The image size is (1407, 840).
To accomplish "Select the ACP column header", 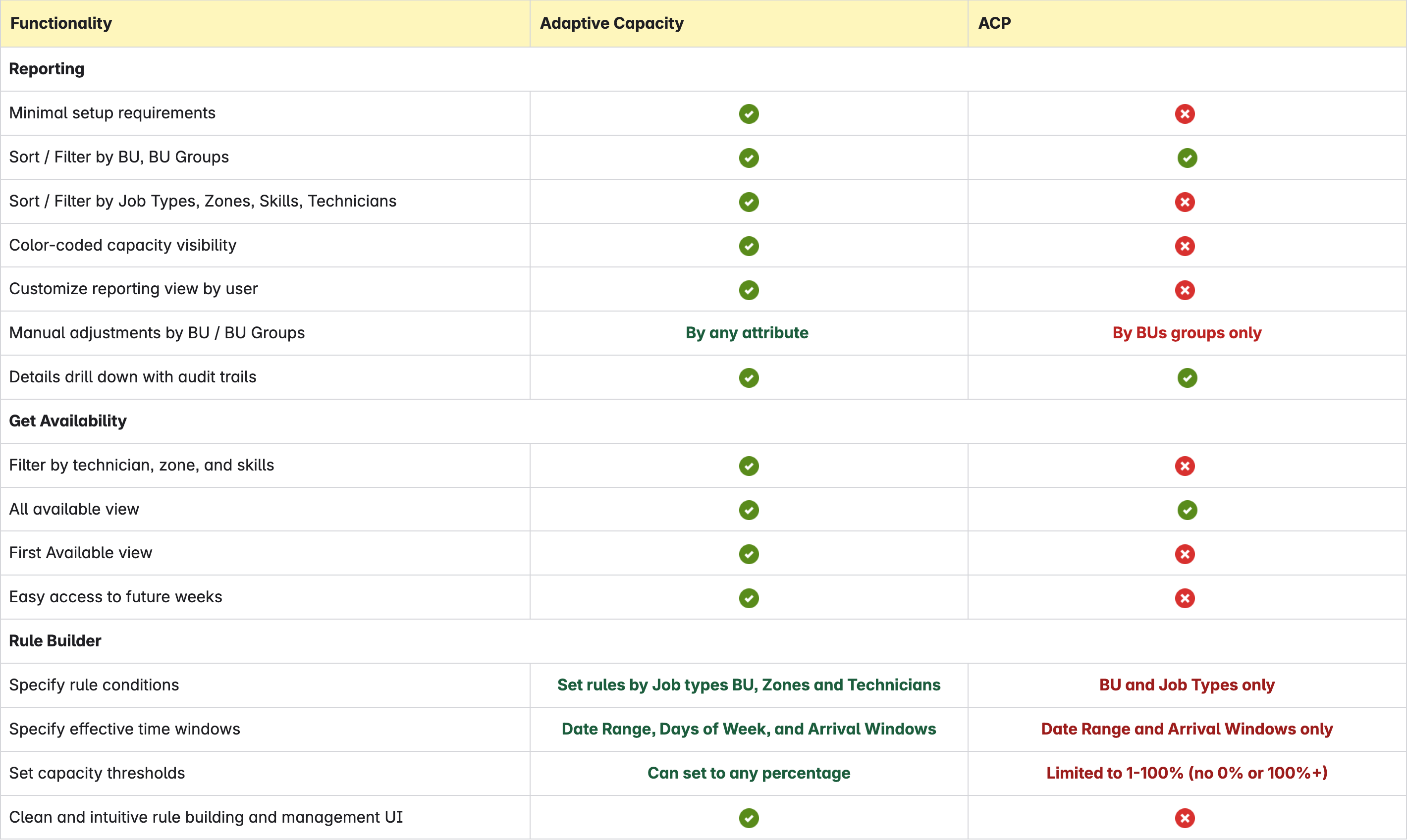I will coord(994,23).
